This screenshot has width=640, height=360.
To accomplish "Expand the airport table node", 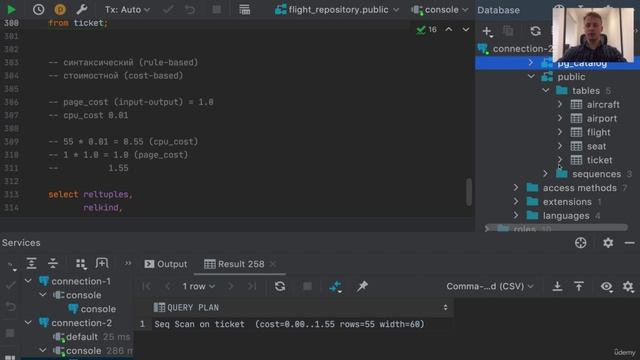I will [x=560, y=118].
